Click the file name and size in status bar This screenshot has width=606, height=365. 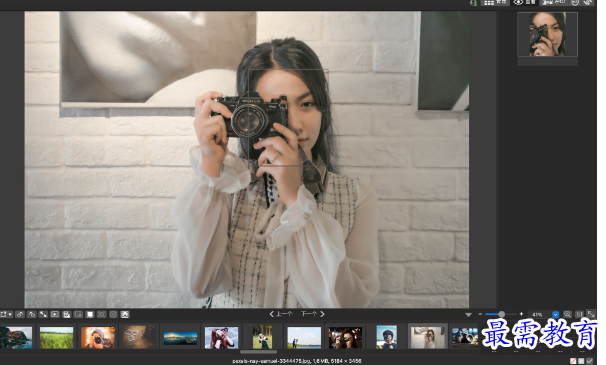(x=297, y=361)
